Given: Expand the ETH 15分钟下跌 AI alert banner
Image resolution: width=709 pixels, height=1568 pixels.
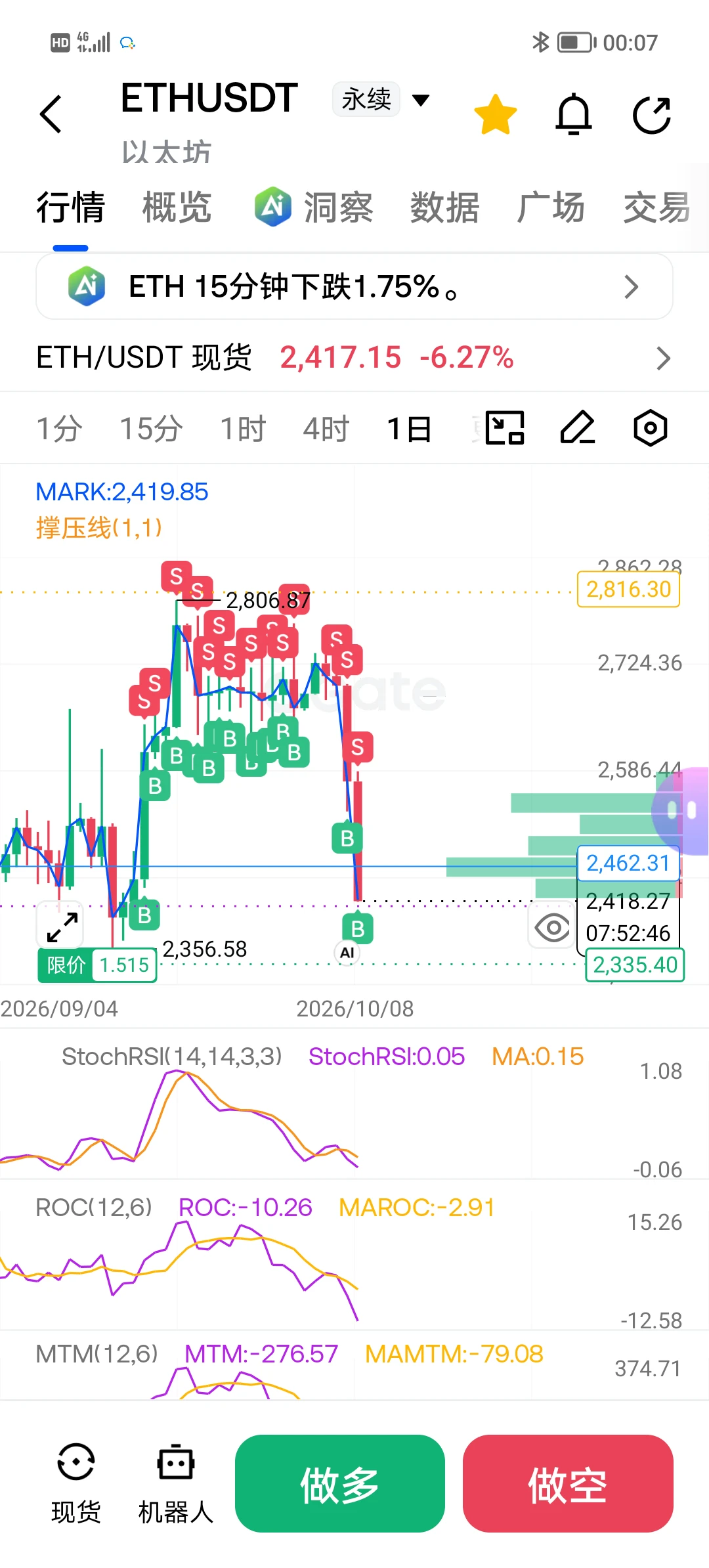Looking at the screenshot, I should point(354,287).
